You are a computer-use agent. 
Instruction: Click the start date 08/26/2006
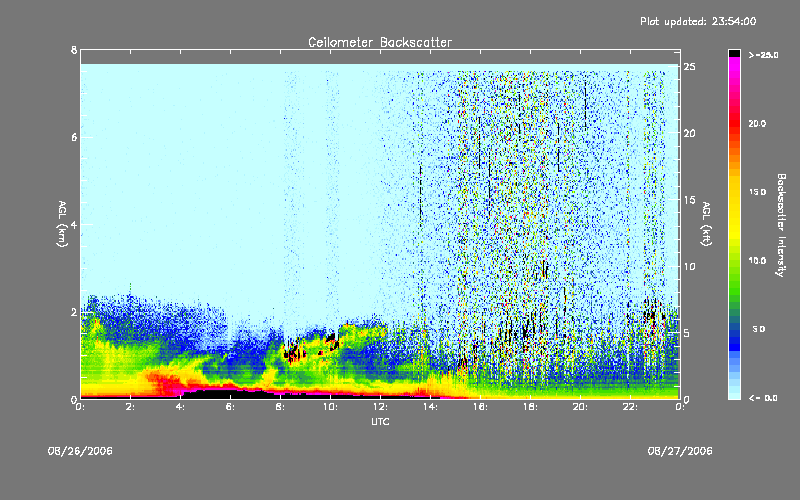point(80,451)
